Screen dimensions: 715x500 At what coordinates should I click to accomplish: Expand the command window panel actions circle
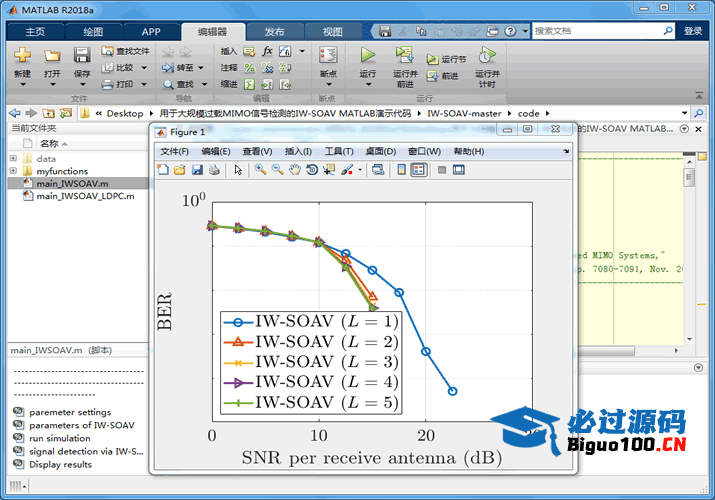click(698, 367)
